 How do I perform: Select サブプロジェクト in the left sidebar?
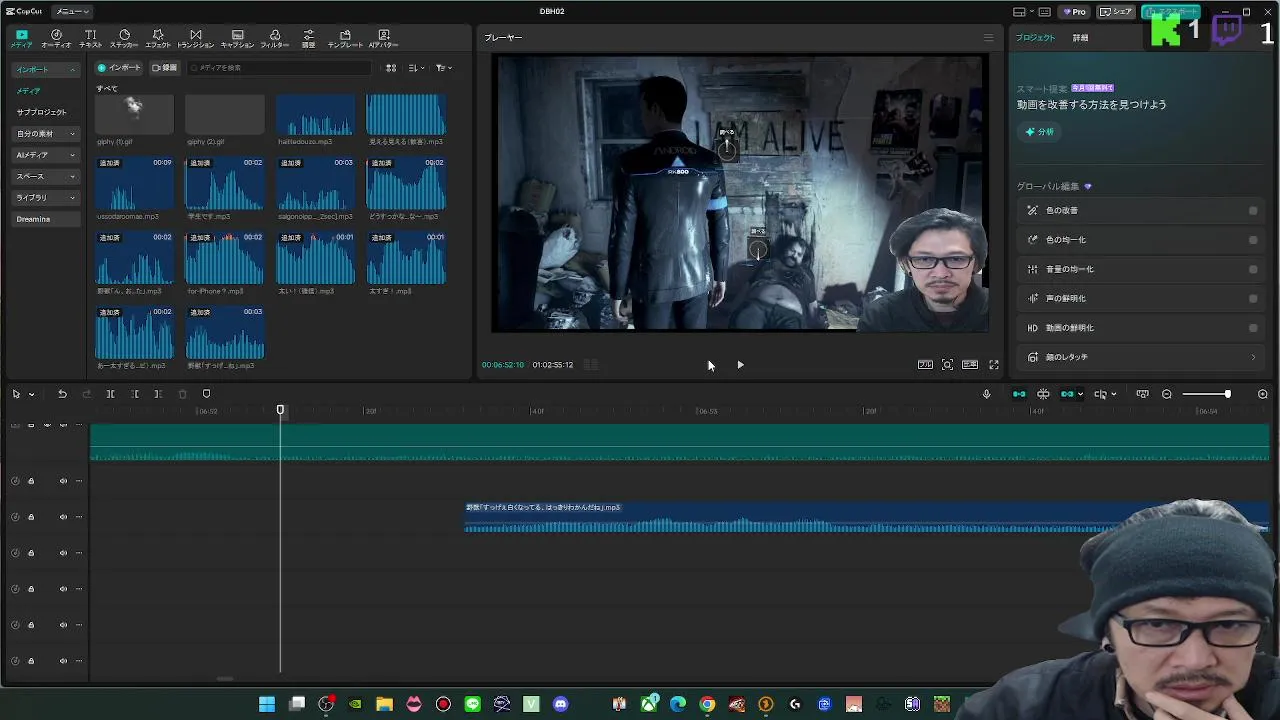pos(41,112)
